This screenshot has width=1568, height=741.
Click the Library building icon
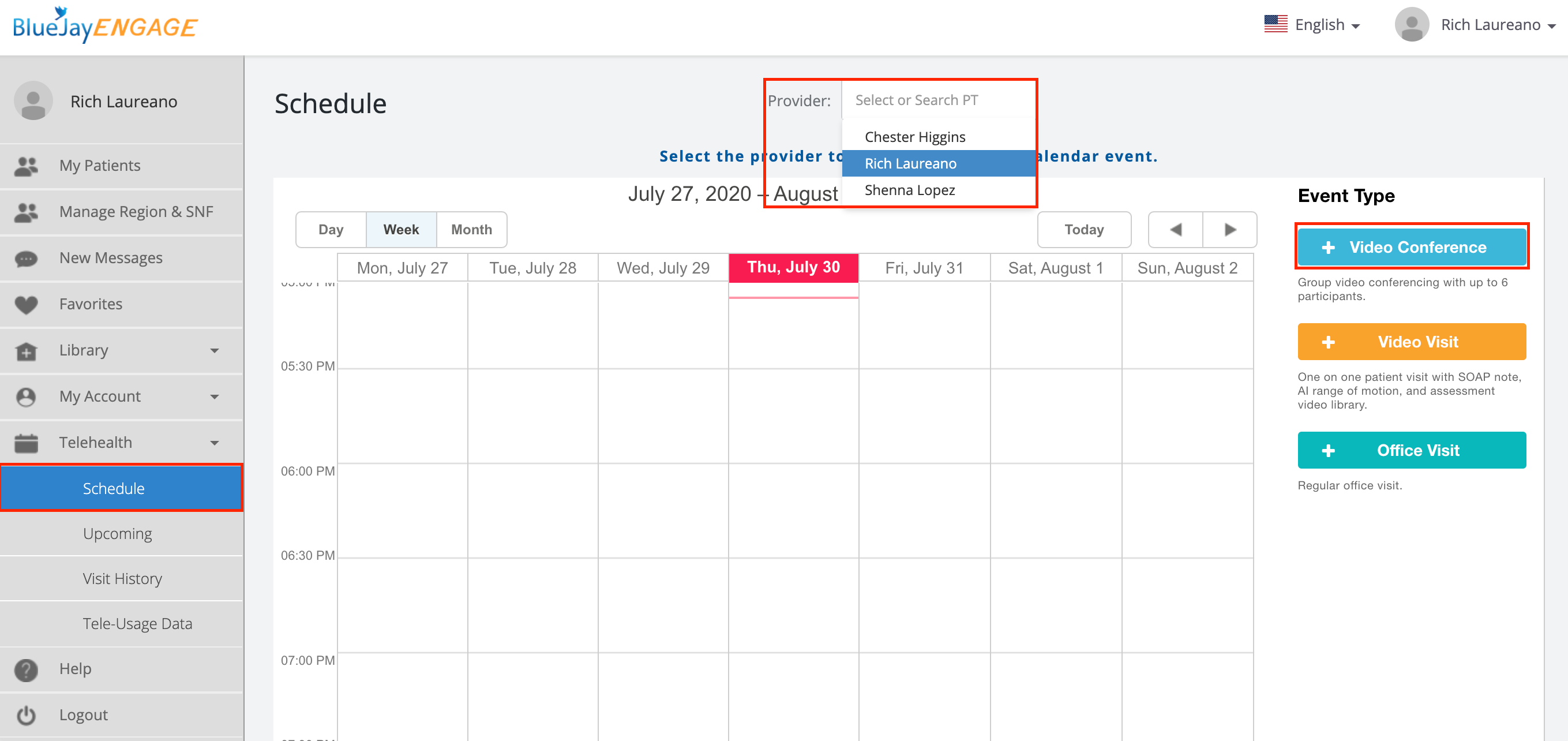(26, 351)
